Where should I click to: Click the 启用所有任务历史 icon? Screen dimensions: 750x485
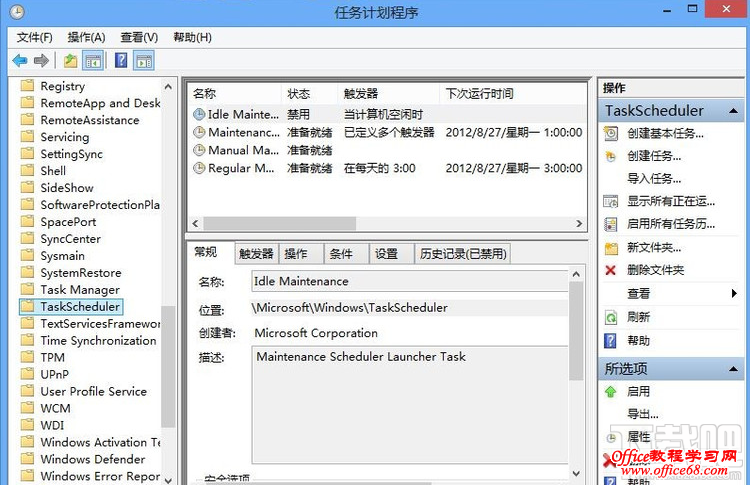coord(611,224)
